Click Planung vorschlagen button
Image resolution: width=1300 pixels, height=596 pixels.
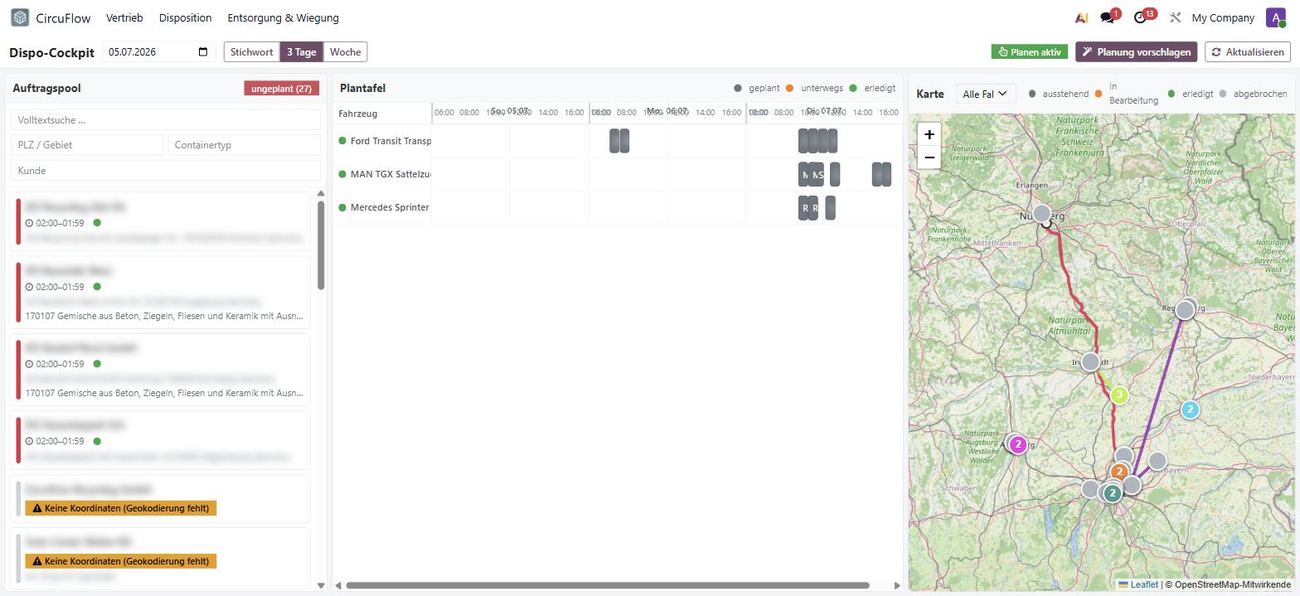click(x=1137, y=52)
